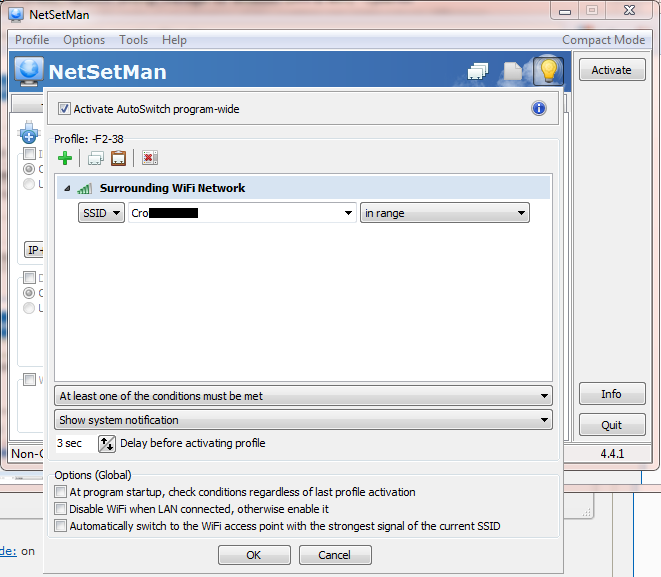Image resolution: width=661 pixels, height=577 pixels.
Task: Confirm with the OK button
Action: [x=254, y=555]
